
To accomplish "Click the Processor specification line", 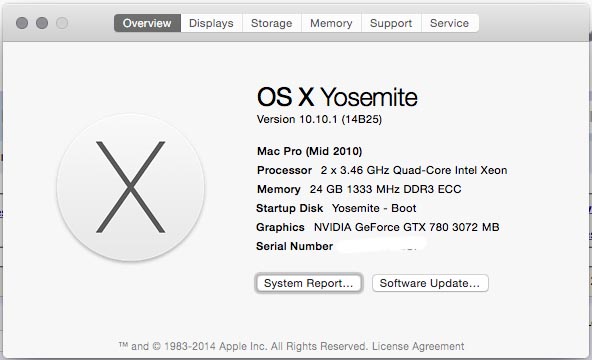I will point(382,170).
